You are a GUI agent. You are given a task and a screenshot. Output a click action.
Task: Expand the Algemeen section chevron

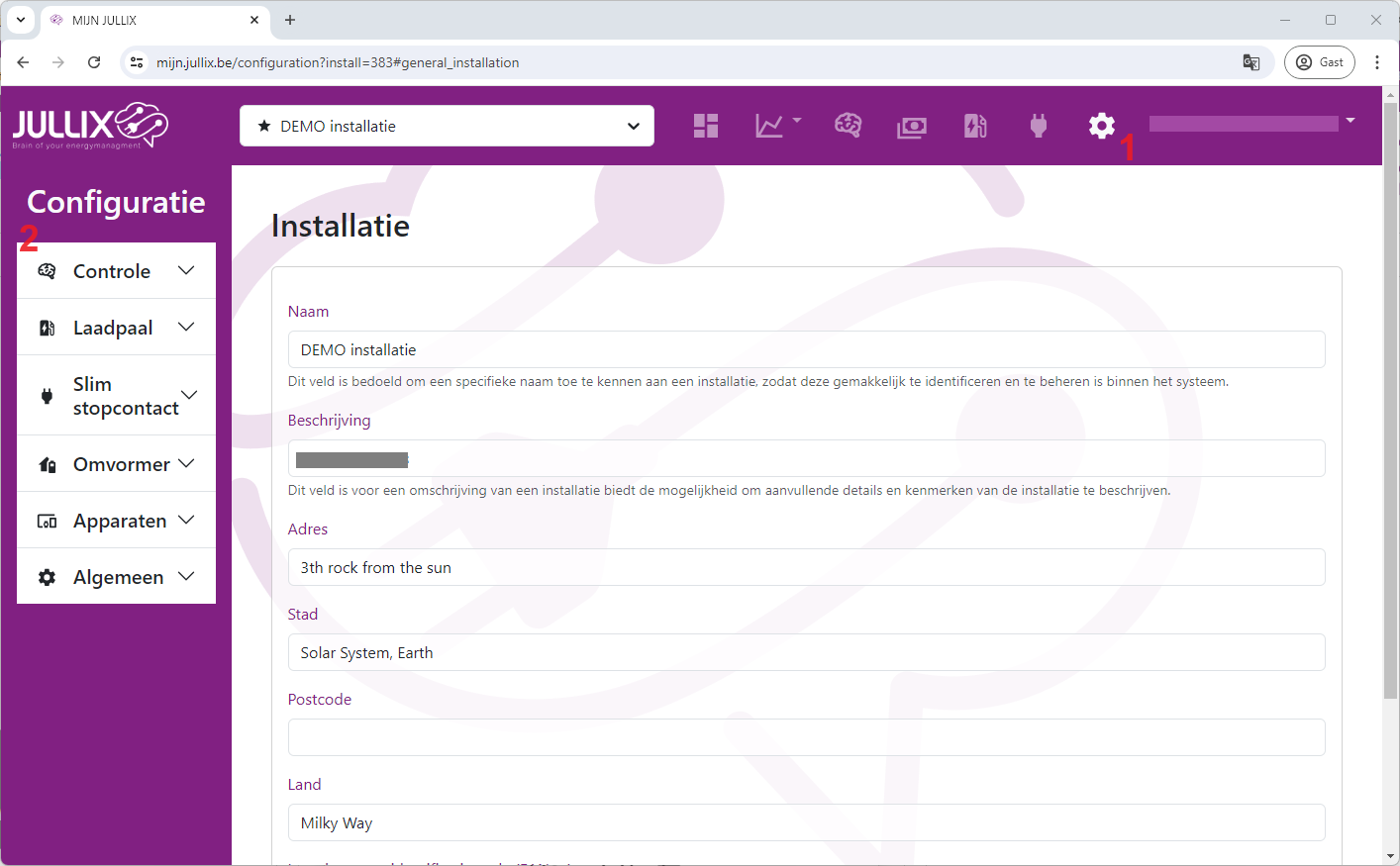186,576
